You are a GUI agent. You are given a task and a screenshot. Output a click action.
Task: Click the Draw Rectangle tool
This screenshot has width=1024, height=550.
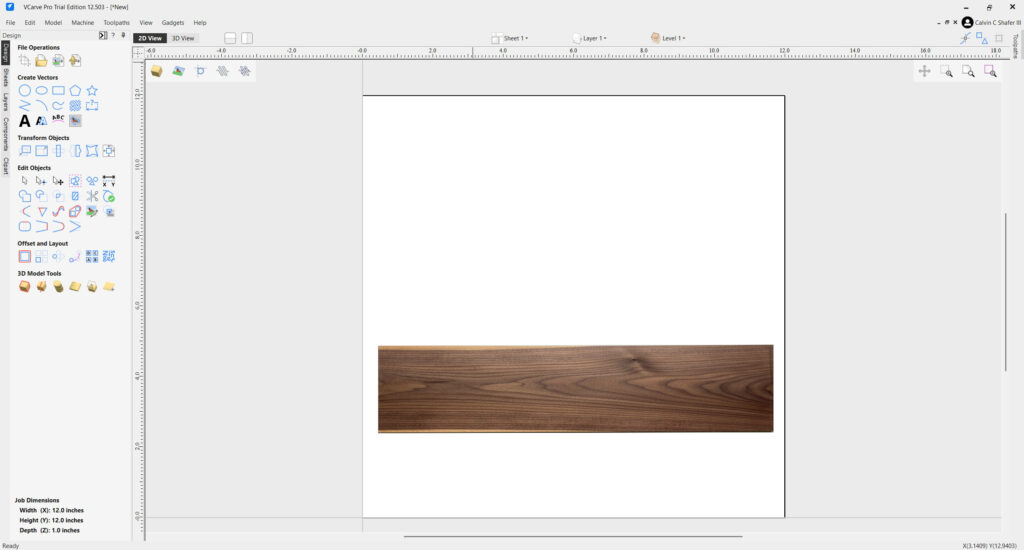coord(58,90)
